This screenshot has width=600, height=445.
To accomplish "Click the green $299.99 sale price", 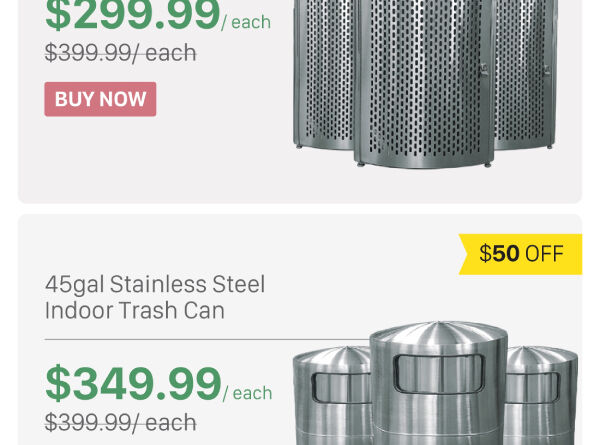I will 133,16.
